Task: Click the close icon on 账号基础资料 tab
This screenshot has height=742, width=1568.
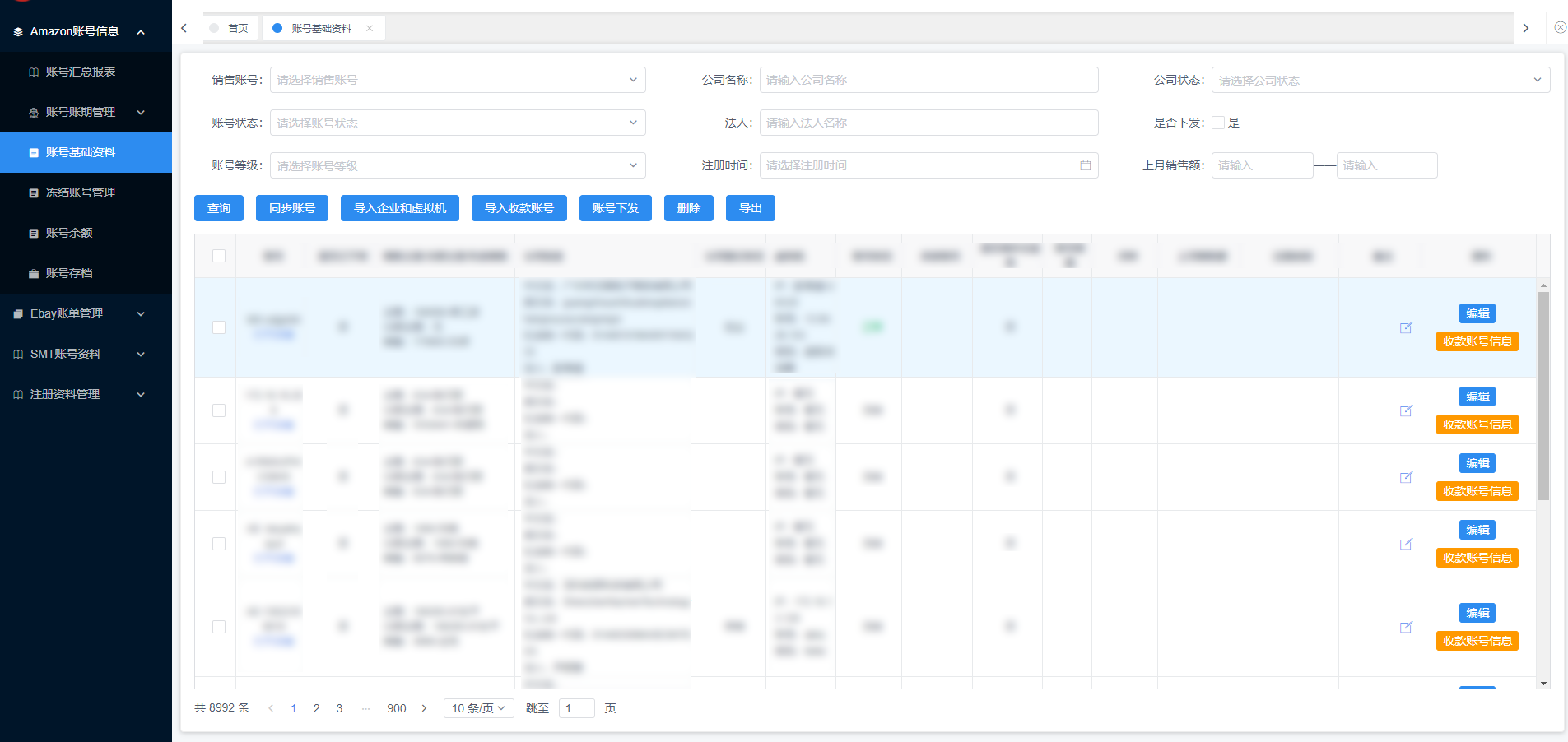Action: 370,28
